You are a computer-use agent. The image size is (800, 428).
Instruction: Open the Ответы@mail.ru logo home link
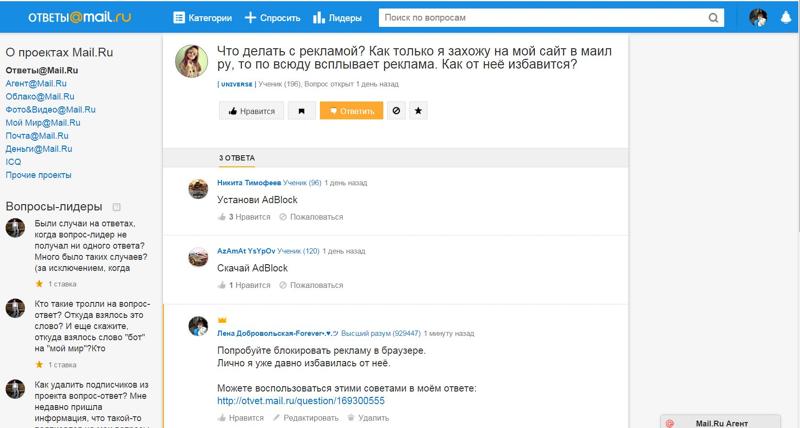(x=80, y=17)
